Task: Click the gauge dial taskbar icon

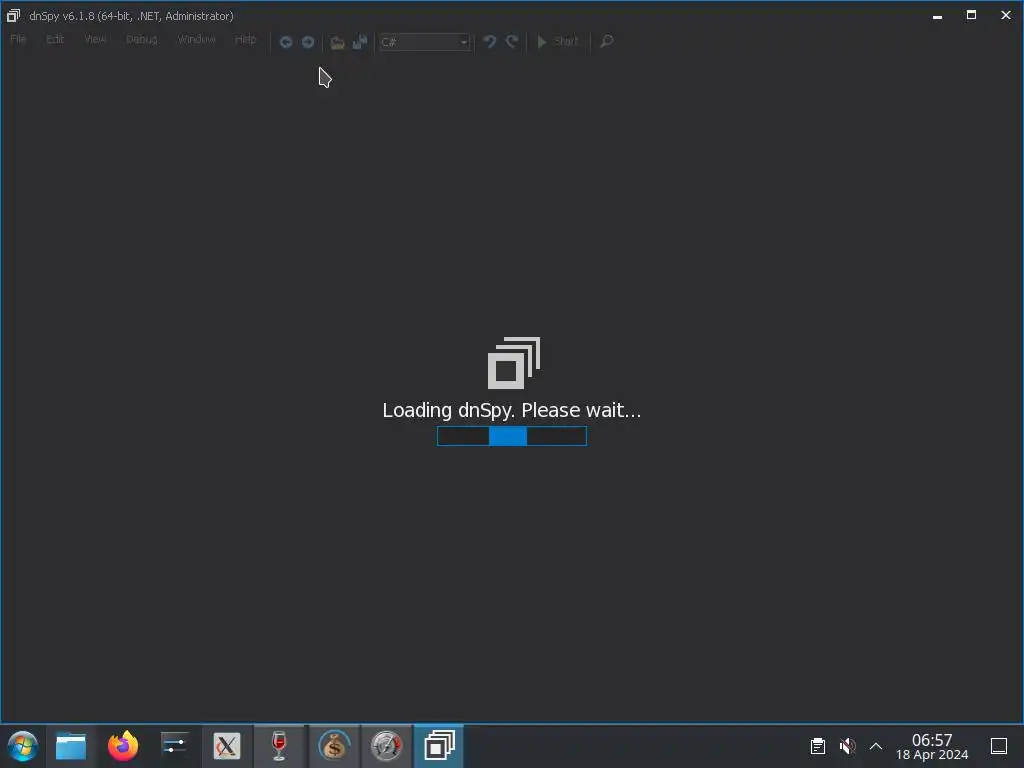Action: [386, 746]
